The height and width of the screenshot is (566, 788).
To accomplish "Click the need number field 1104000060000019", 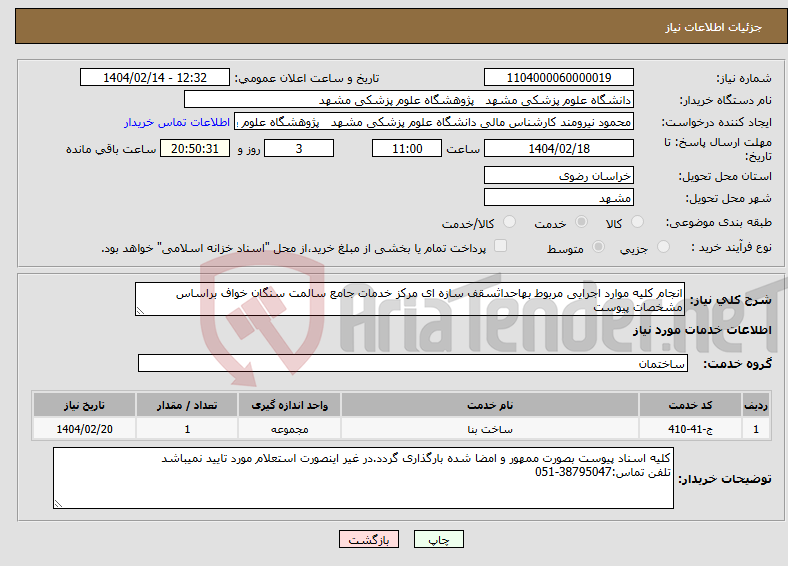I will (558, 77).
